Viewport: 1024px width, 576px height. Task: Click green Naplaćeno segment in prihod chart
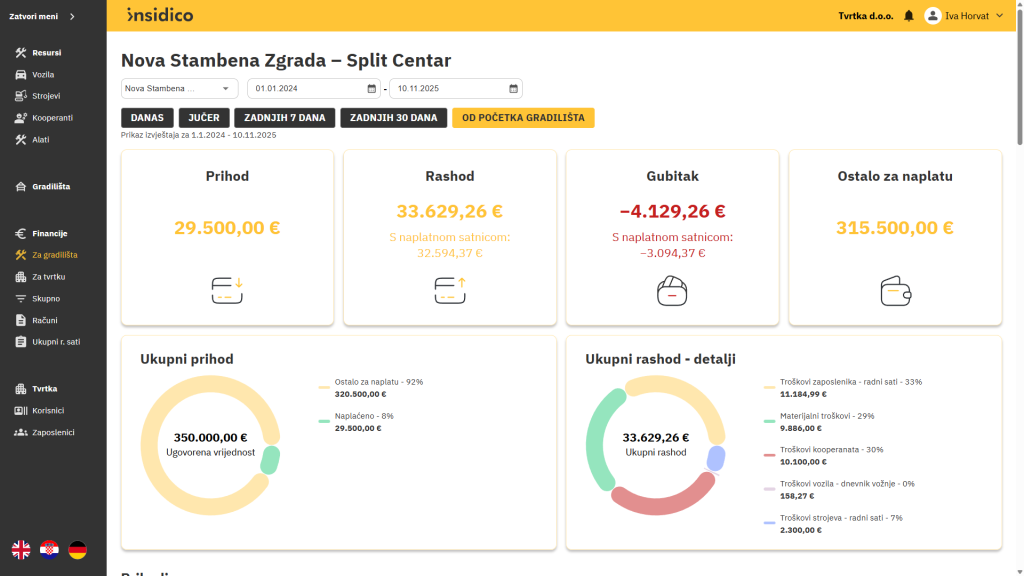pyautogui.click(x=270, y=460)
